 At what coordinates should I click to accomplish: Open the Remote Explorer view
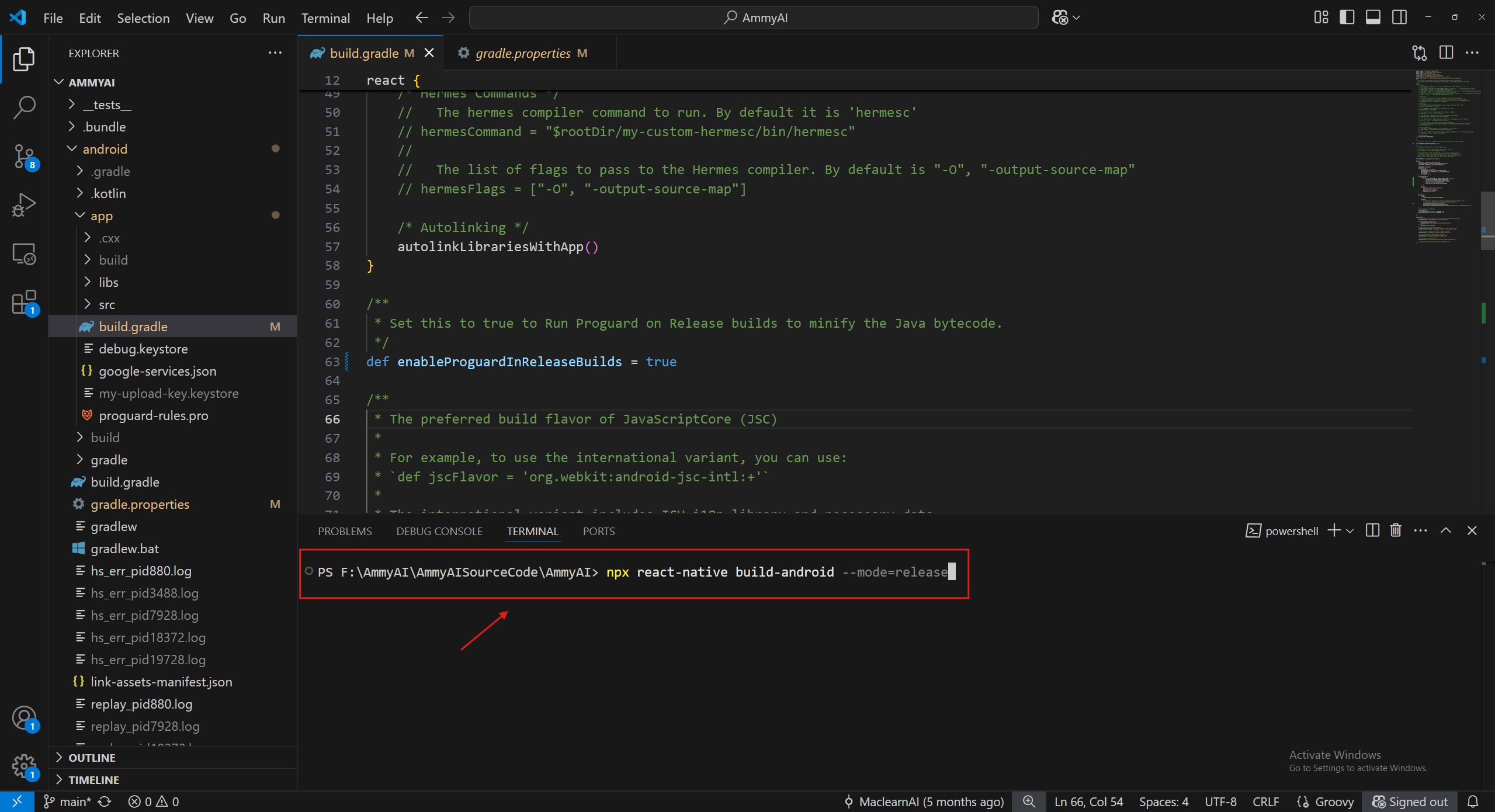(x=24, y=254)
